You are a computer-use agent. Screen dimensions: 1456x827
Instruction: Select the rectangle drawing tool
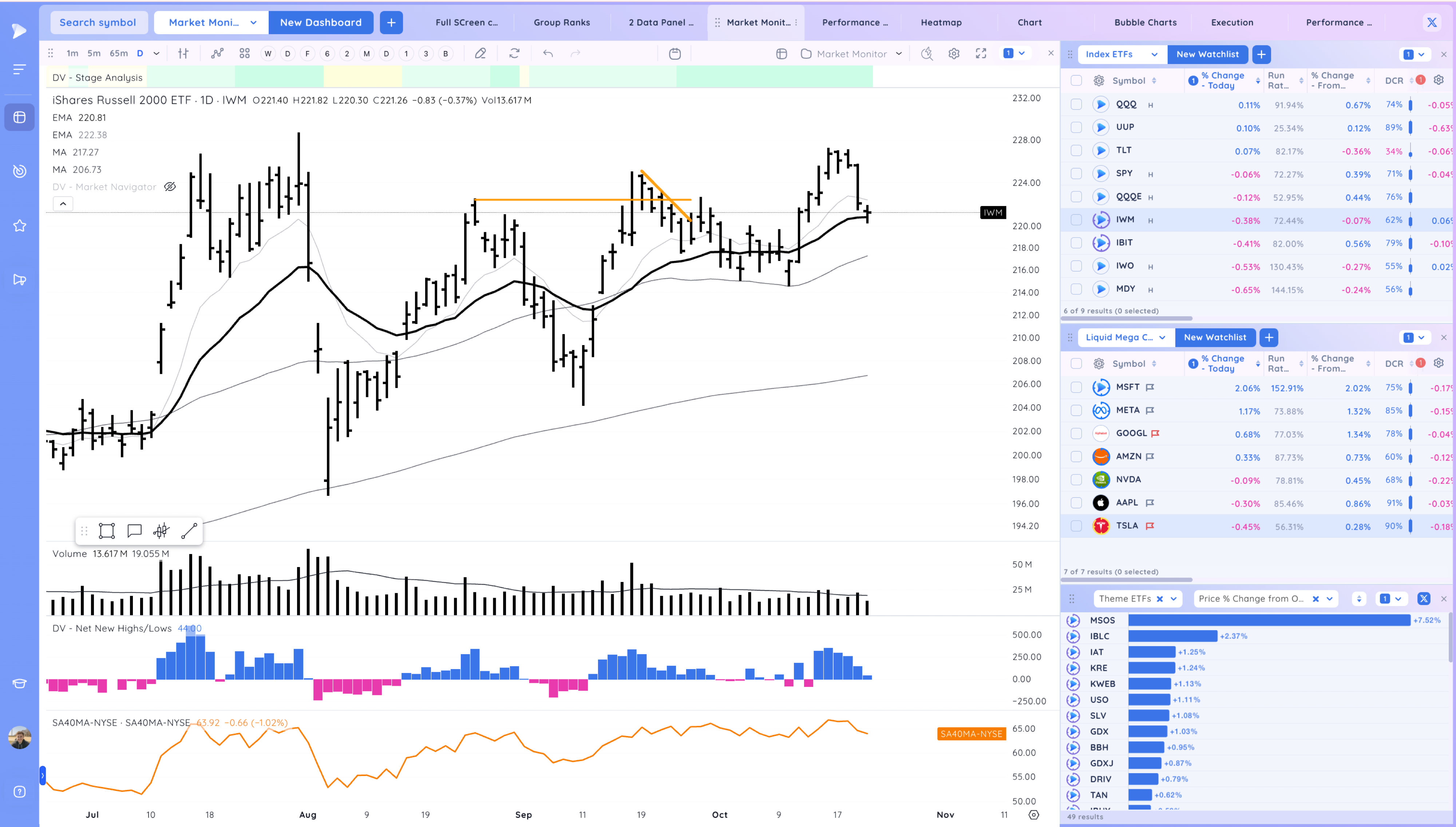[107, 531]
